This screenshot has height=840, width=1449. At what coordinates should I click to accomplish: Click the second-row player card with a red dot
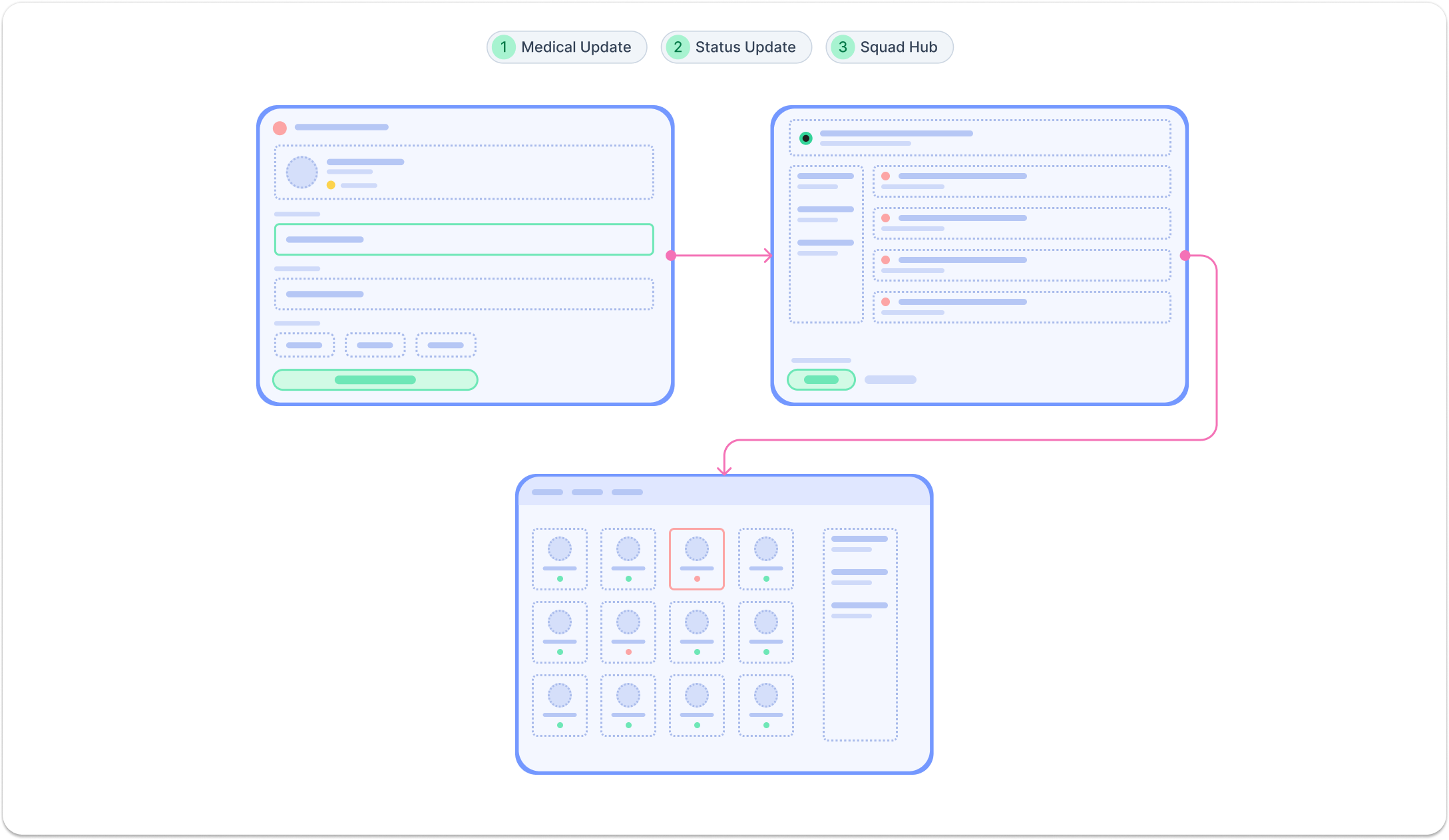[x=628, y=632]
